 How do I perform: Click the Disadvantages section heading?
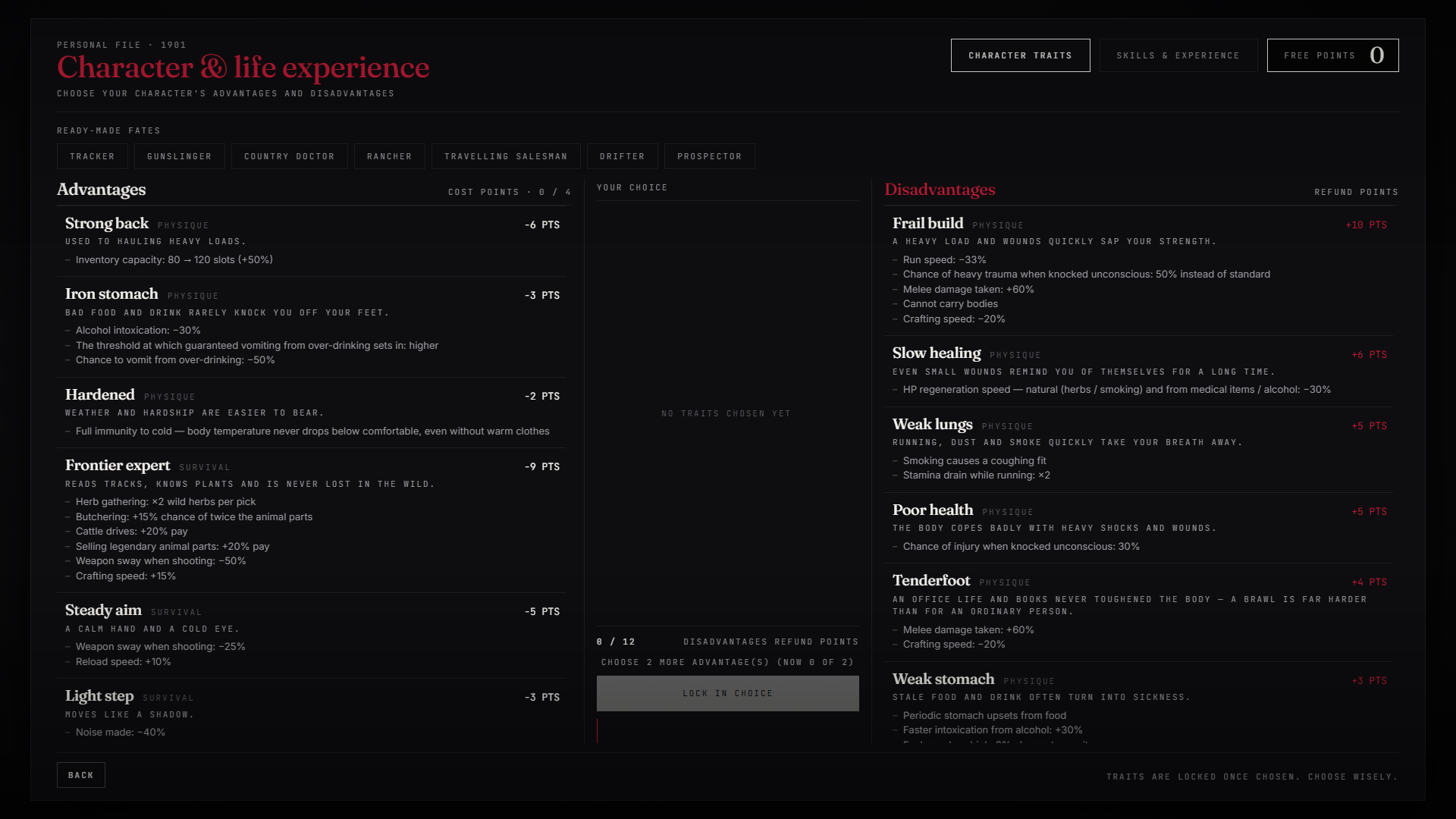coord(940,190)
